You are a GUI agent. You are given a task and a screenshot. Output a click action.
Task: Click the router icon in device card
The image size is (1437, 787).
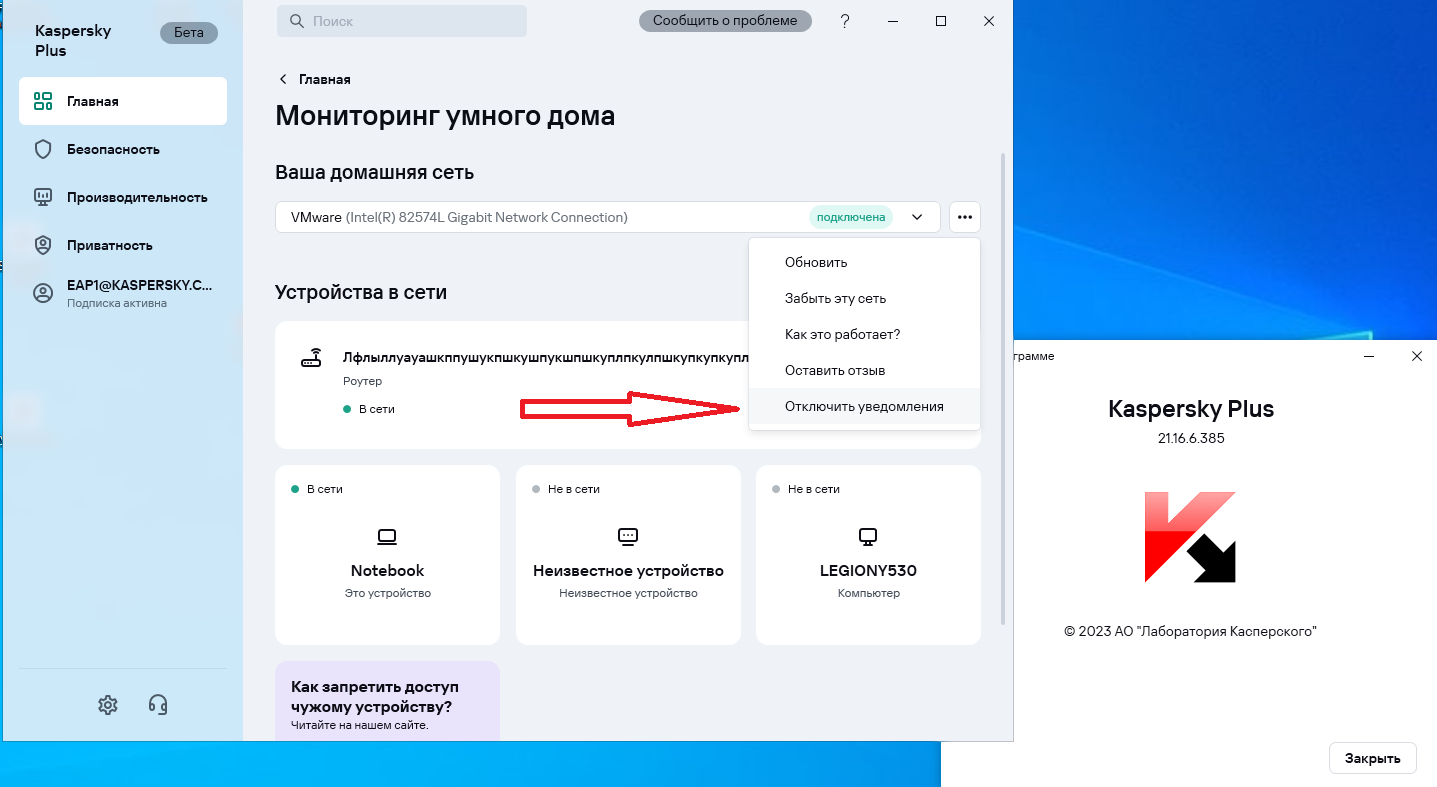point(312,358)
